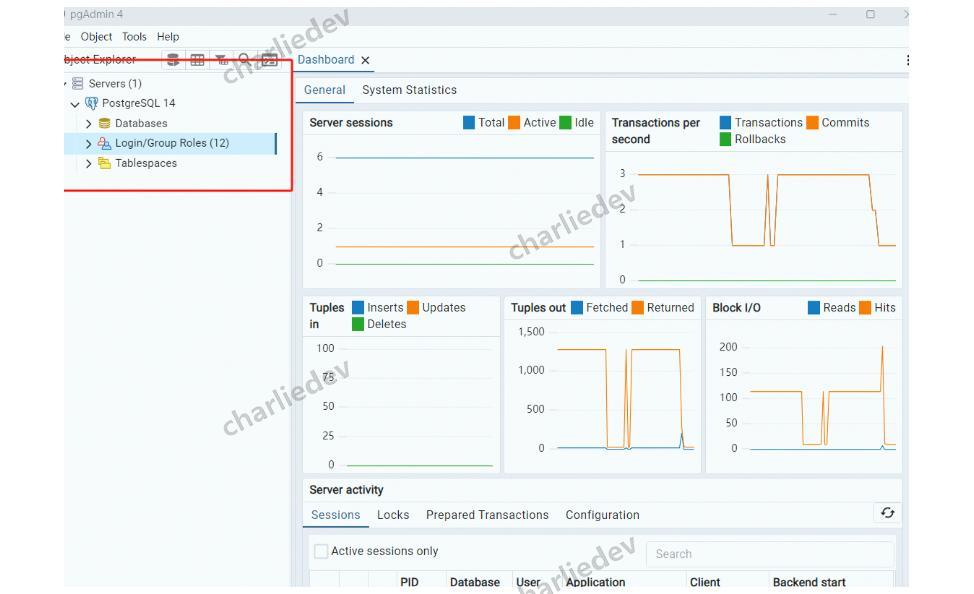This screenshot has height=594, width=974.
Task: Open the Tools menu
Action: click(134, 37)
